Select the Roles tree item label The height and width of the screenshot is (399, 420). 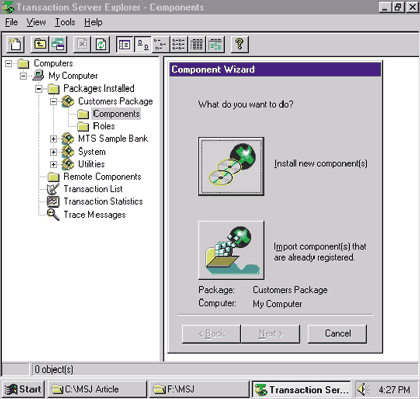(104, 126)
